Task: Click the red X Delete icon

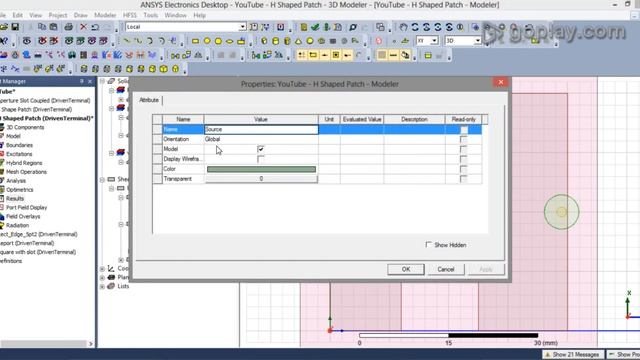Action: [x=83, y=27]
